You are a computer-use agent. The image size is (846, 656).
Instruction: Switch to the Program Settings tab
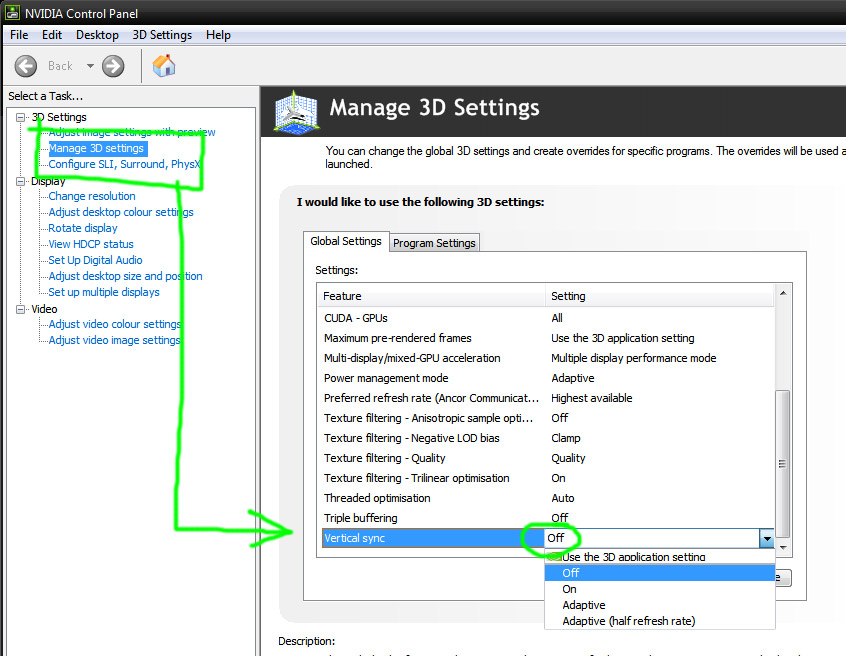tap(434, 243)
